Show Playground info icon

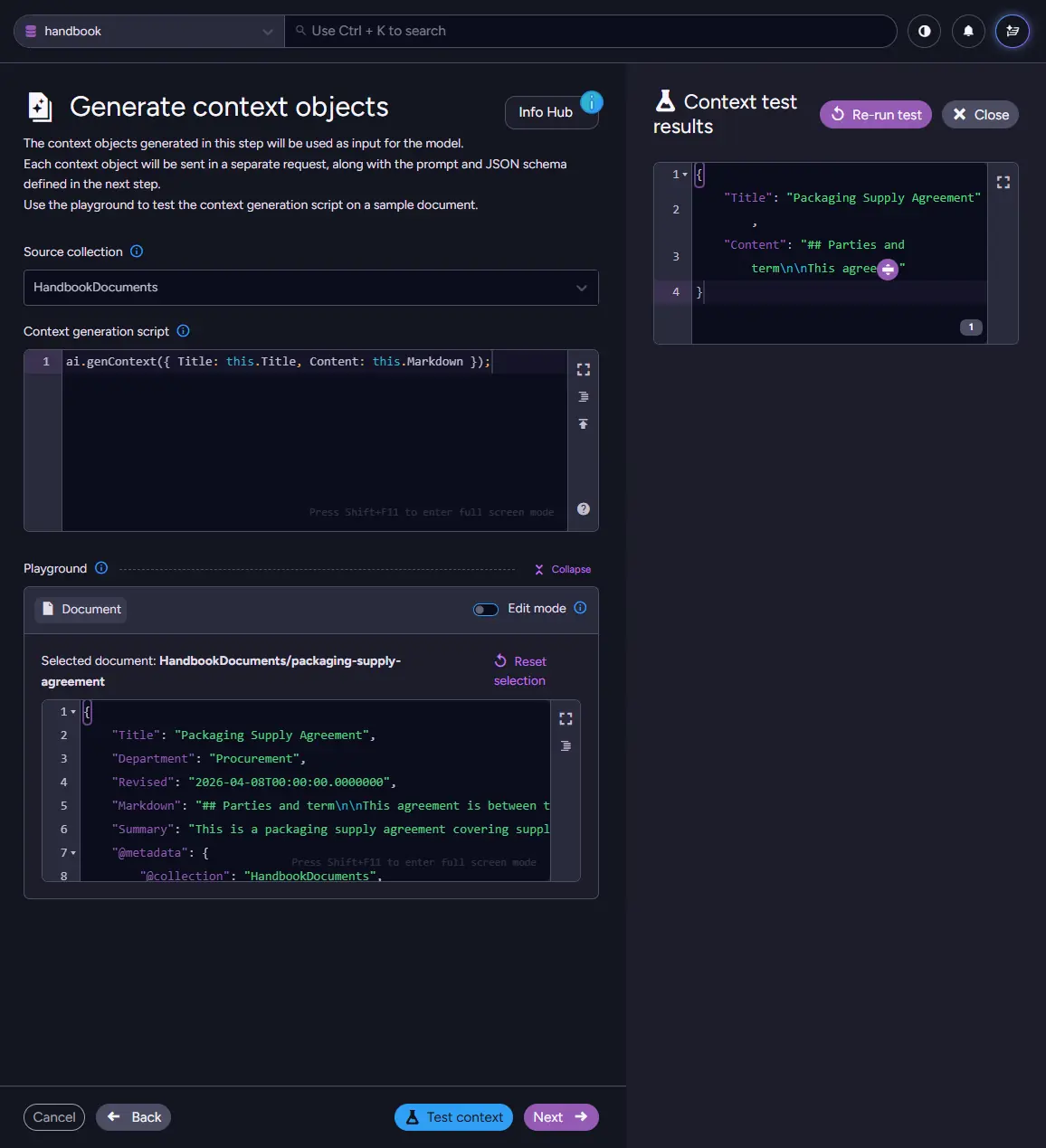(x=101, y=568)
